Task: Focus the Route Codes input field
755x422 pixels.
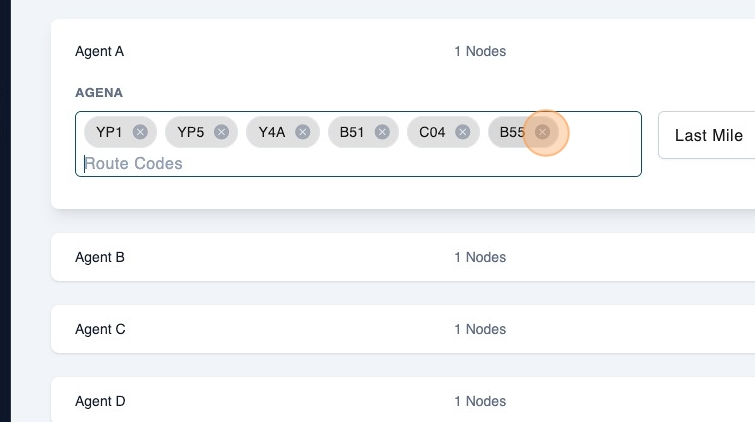Action: point(300,163)
